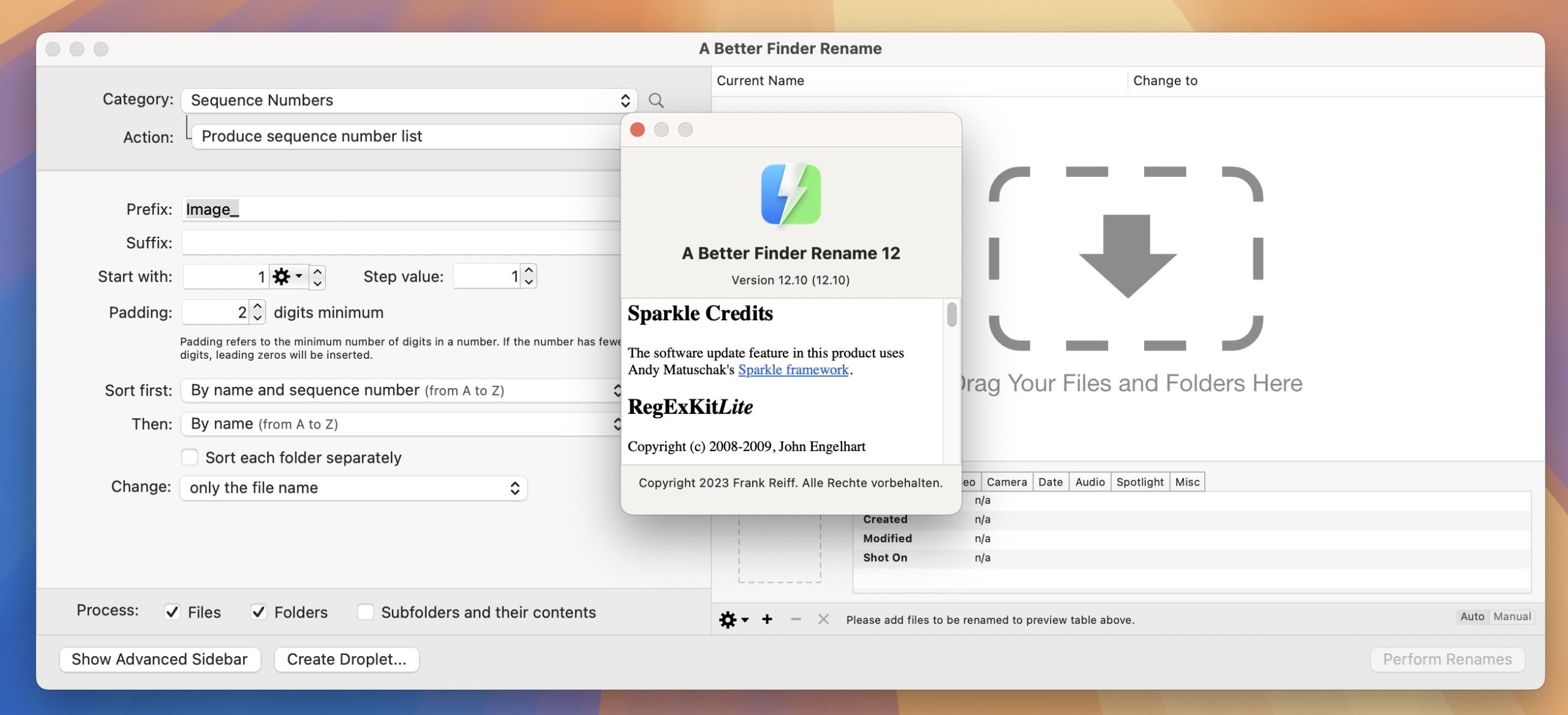Open the Sort first dropdown
1568x715 pixels.
coord(401,391)
